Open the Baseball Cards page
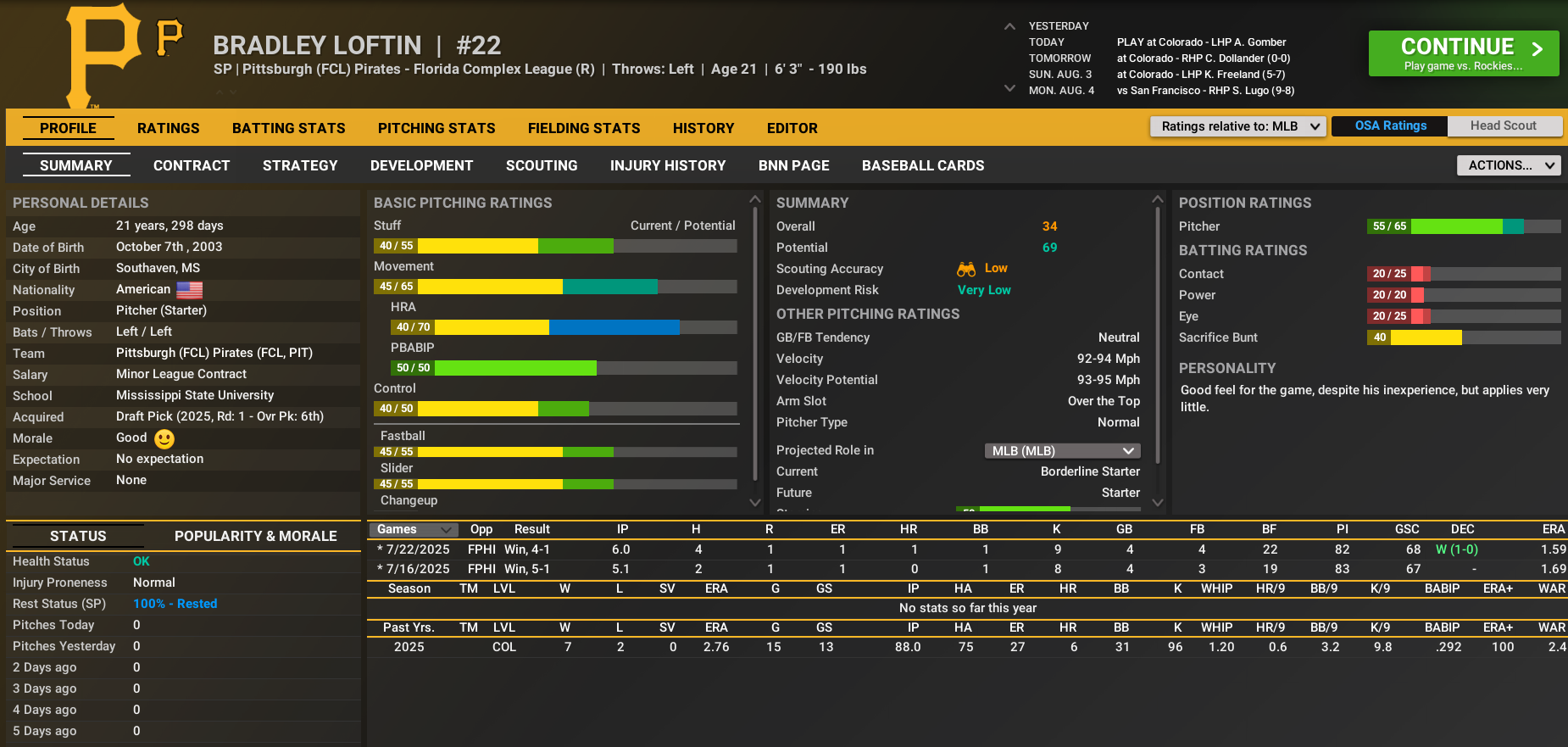Image resolution: width=1568 pixels, height=747 pixels. point(923,165)
